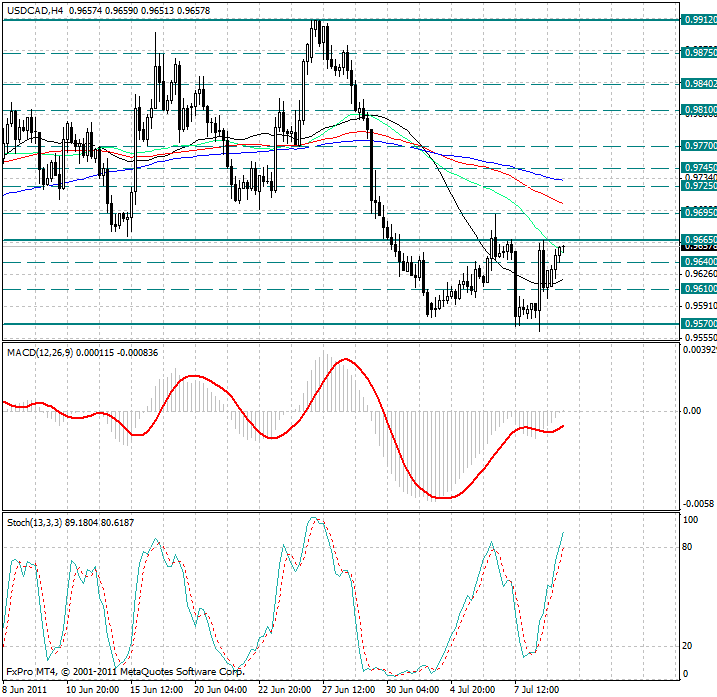Select the 4 Jul 20:00 time label

click(x=474, y=689)
